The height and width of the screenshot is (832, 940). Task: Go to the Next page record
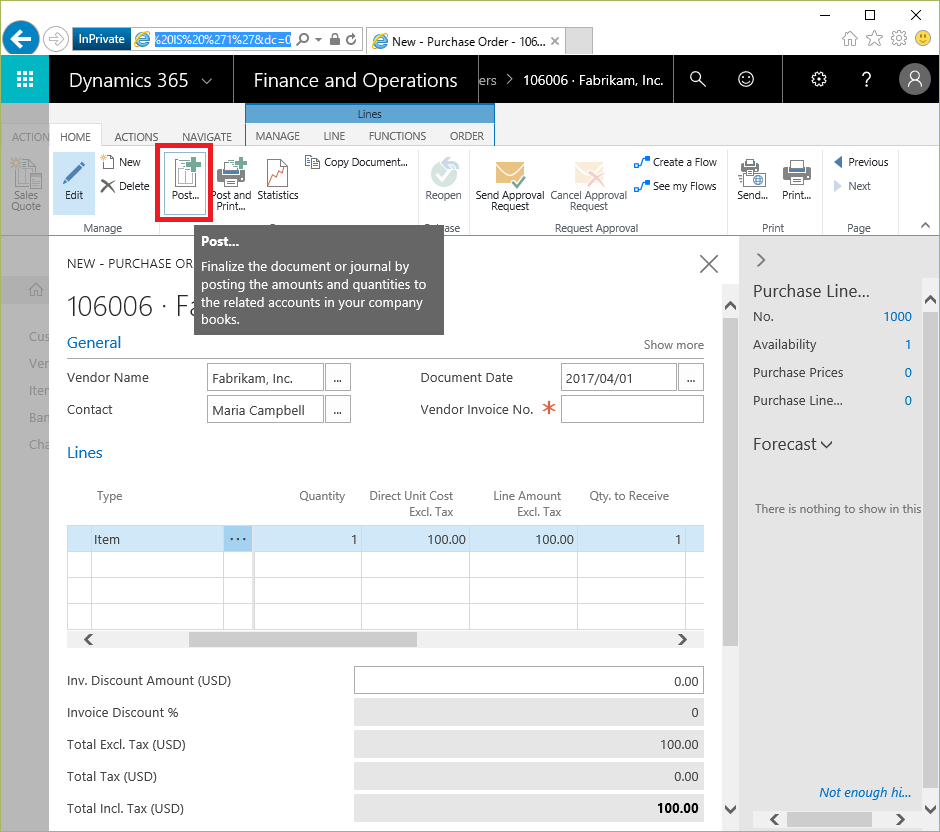point(852,186)
